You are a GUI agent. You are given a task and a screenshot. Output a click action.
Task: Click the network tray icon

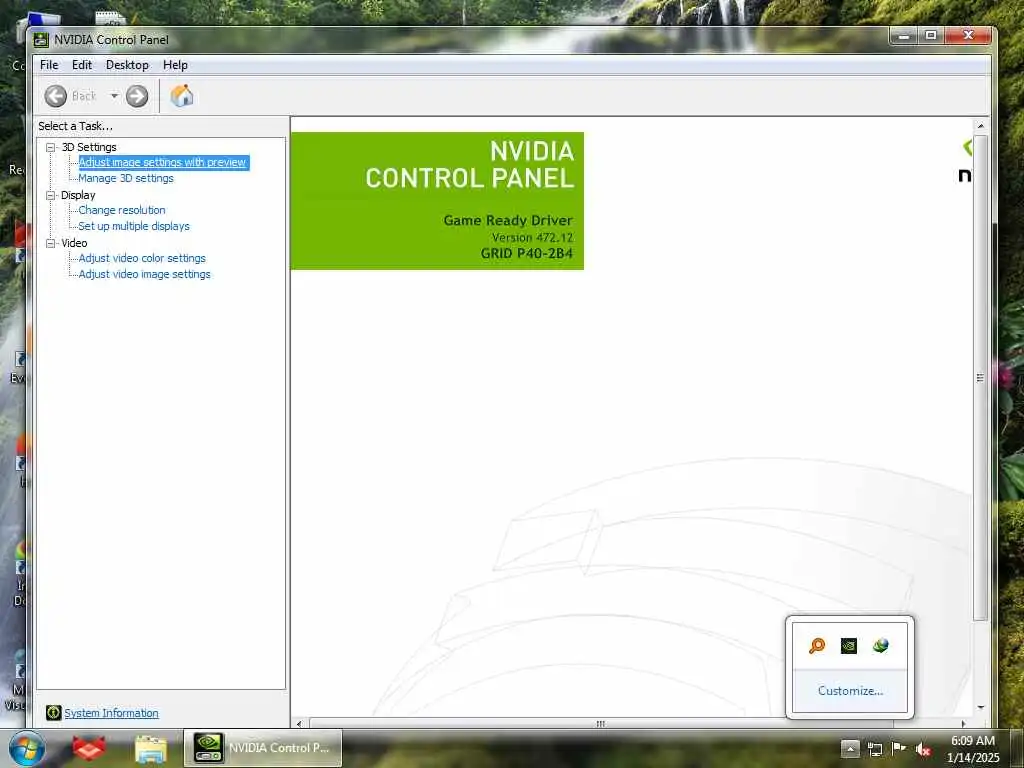(x=875, y=749)
